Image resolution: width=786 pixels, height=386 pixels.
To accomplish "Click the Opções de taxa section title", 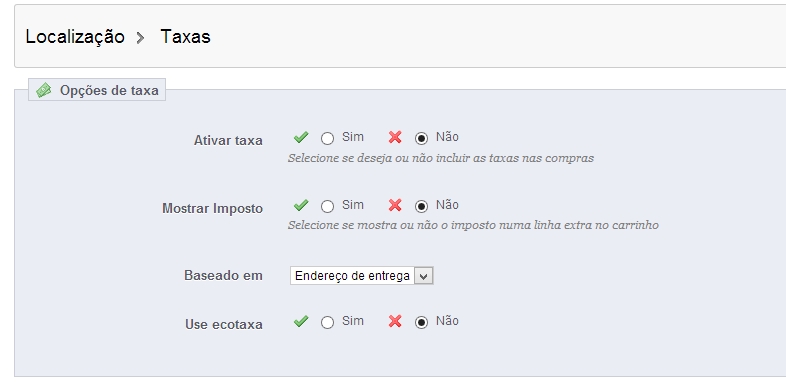I will pos(109,90).
